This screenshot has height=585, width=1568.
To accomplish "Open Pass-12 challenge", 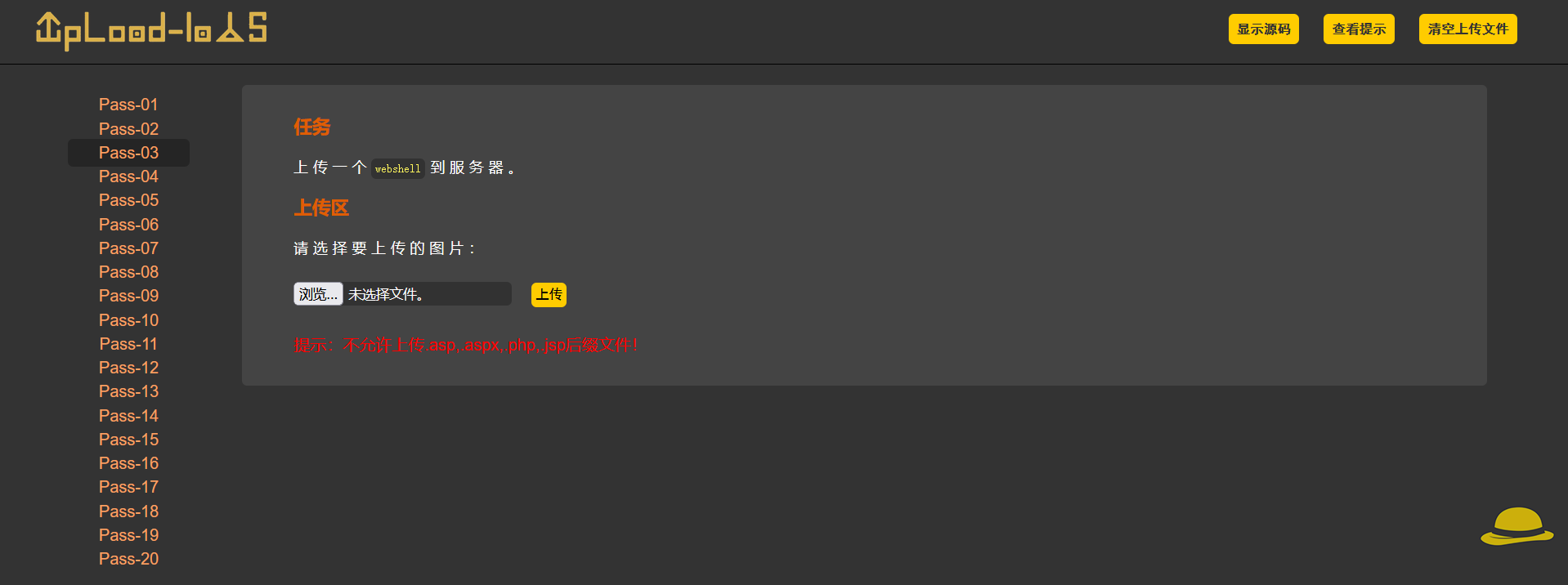I will [128, 368].
